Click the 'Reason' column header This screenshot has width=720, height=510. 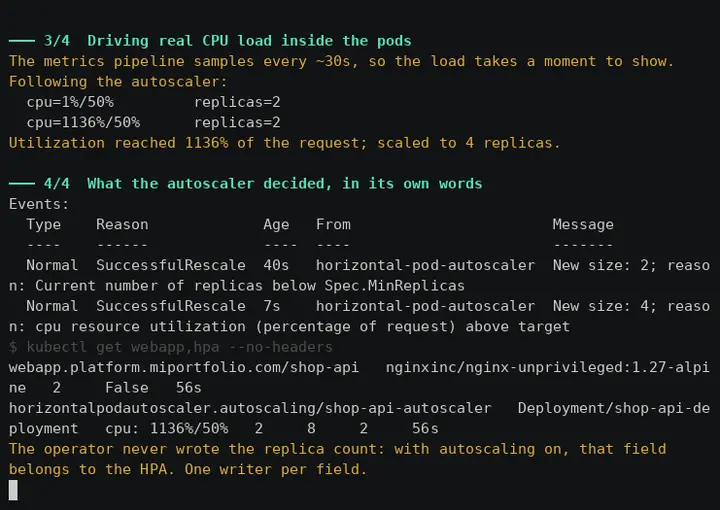pos(122,224)
